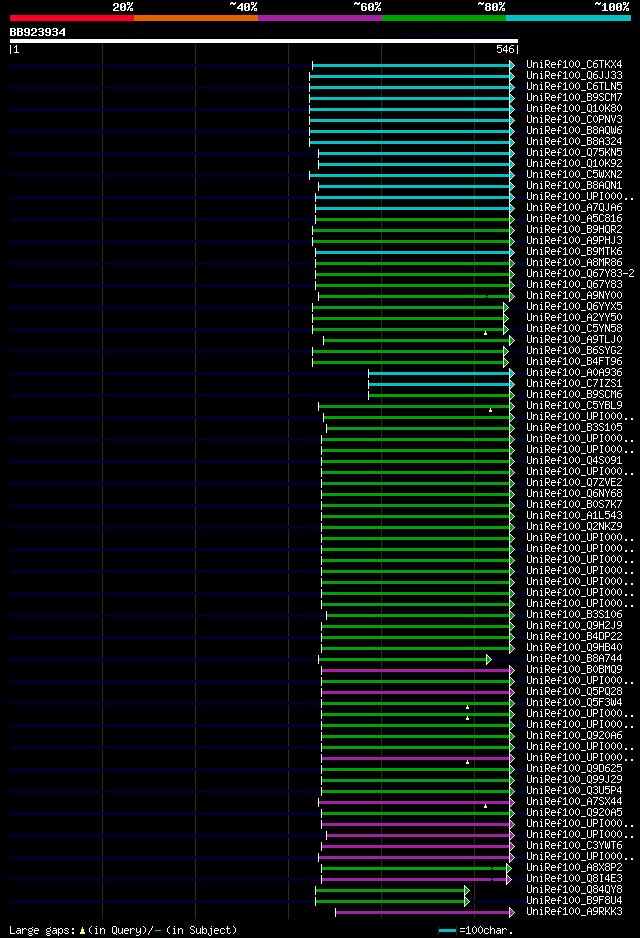Open UniRef100_A5C816 hit
Image resolution: width=640 pixels, height=938 pixels.
(574, 218)
